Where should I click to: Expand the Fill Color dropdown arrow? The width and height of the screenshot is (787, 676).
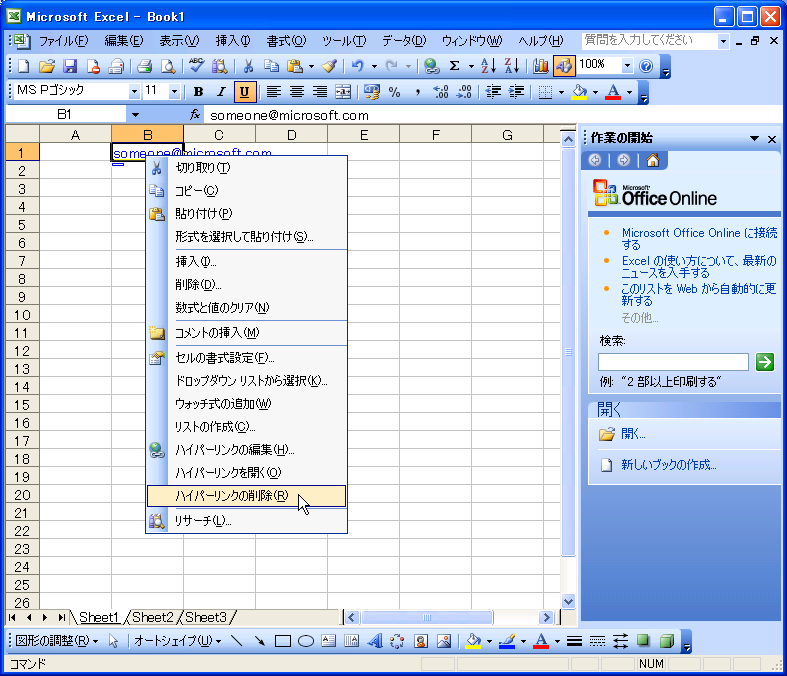coord(595,92)
